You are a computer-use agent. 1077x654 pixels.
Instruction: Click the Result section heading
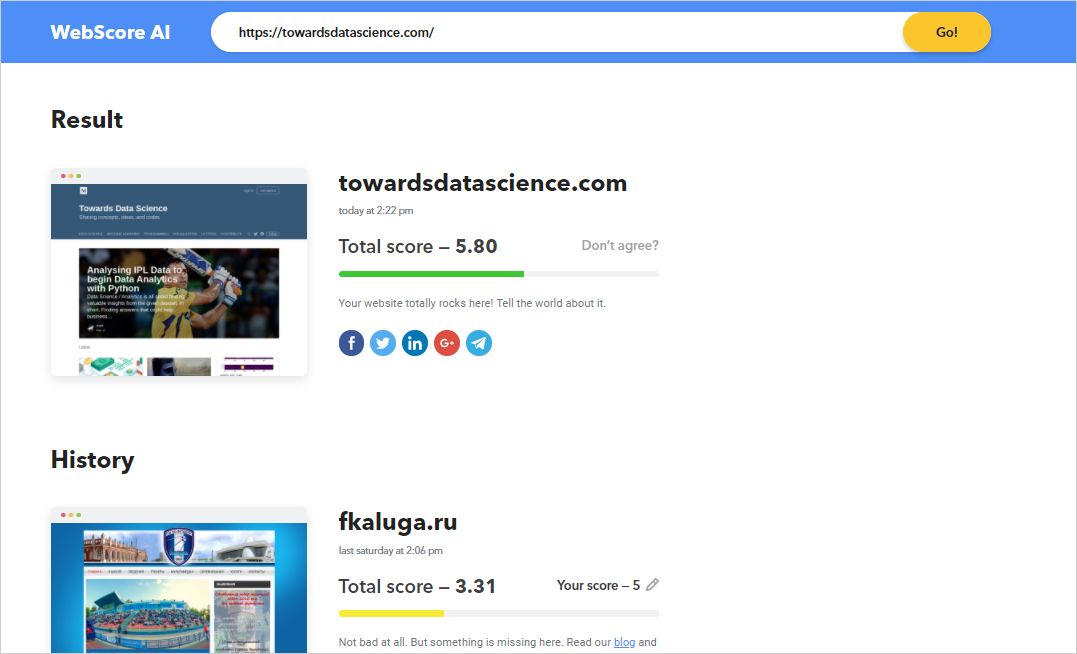(x=87, y=120)
